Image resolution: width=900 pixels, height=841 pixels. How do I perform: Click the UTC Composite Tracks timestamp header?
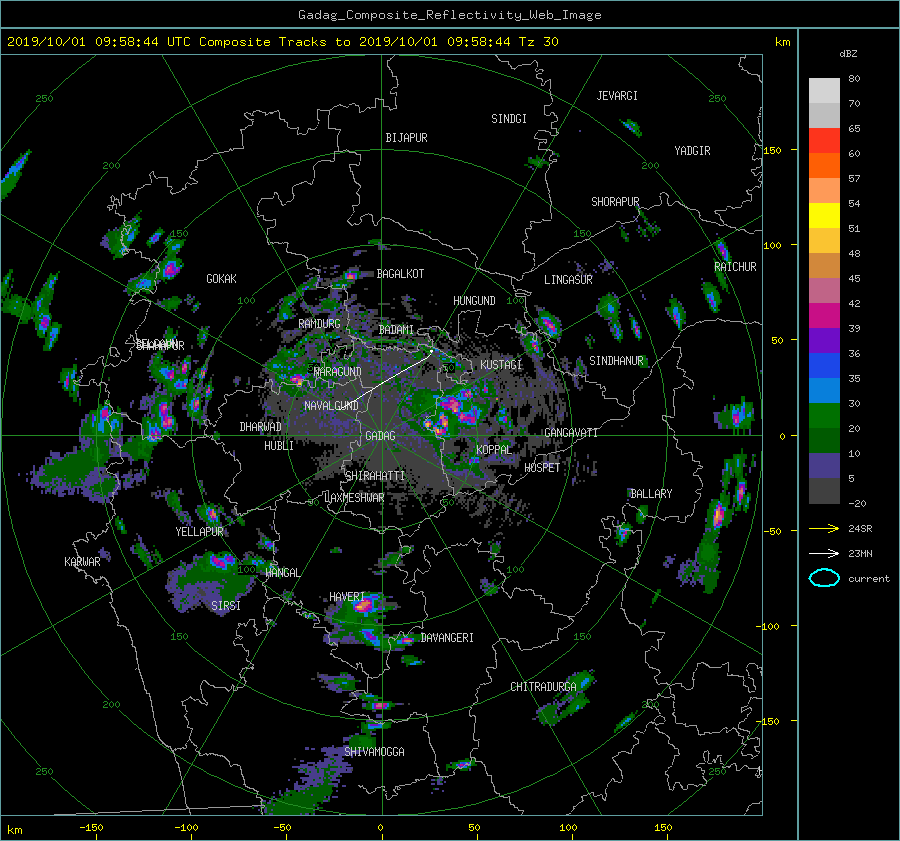click(282, 42)
